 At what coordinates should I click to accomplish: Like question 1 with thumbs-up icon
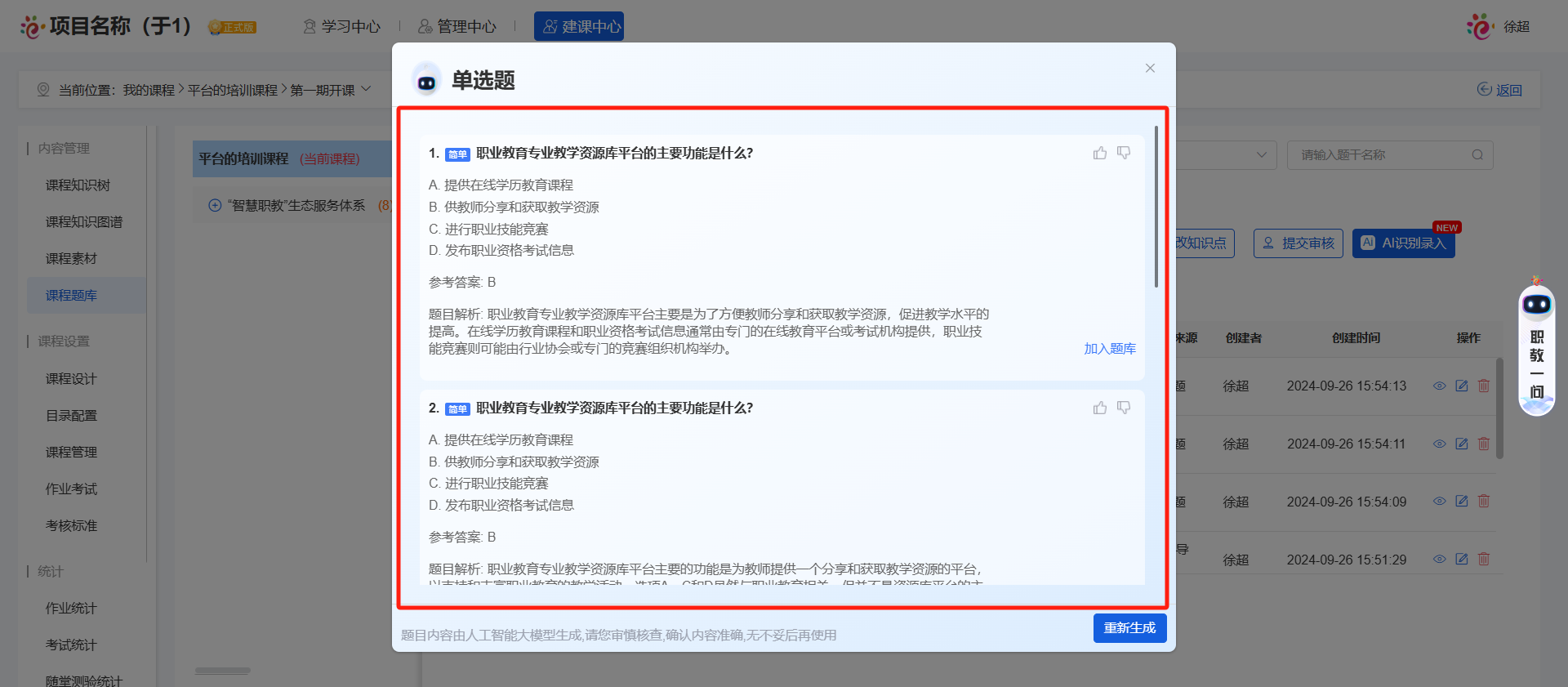click(x=1100, y=154)
